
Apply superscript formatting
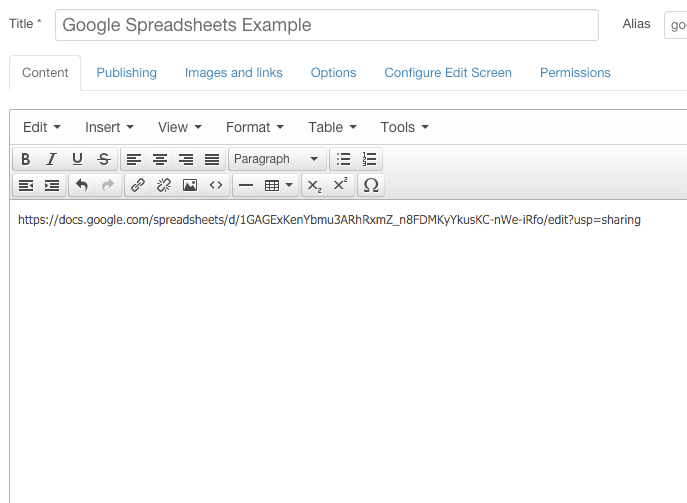[340, 185]
